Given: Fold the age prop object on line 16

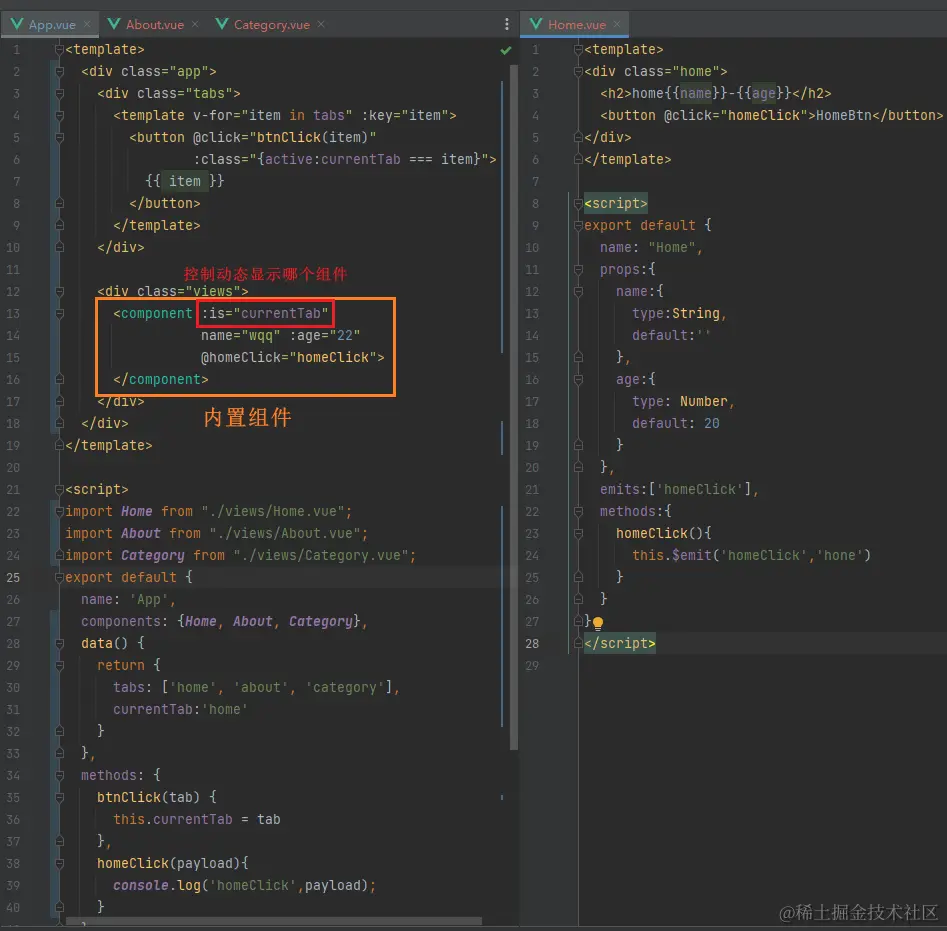Looking at the screenshot, I should (x=578, y=380).
